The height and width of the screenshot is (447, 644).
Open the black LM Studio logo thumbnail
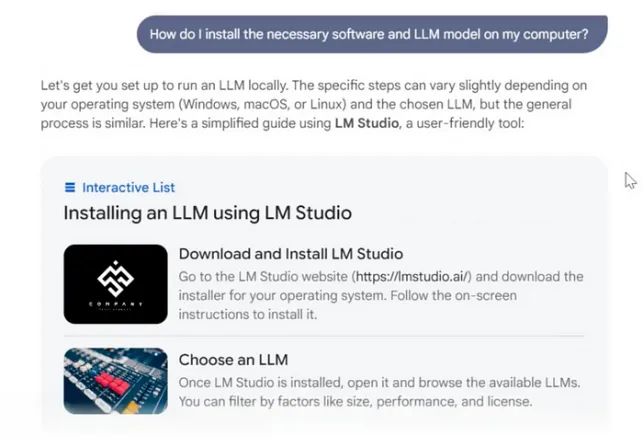tap(115, 284)
